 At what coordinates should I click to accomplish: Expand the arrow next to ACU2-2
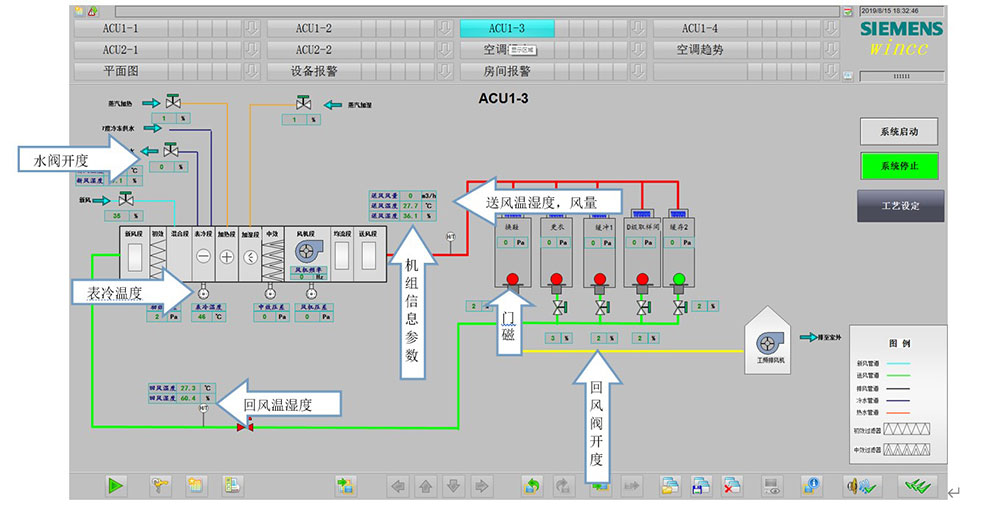tap(445, 50)
